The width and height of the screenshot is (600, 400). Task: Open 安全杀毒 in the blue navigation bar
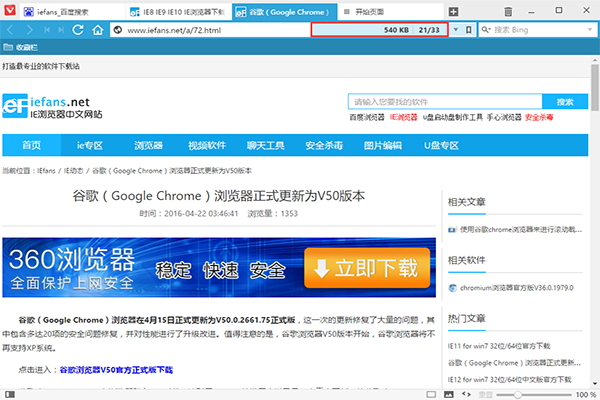click(324, 145)
